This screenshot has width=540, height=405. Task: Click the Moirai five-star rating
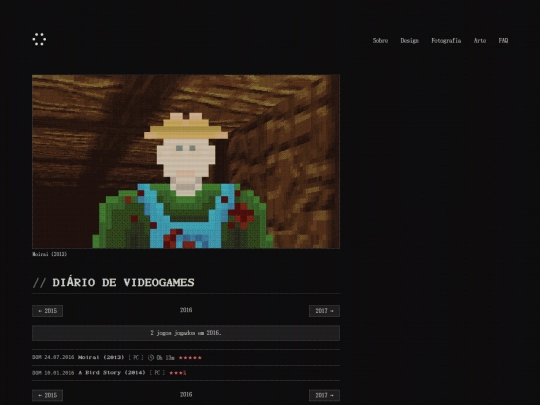(190, 357)
